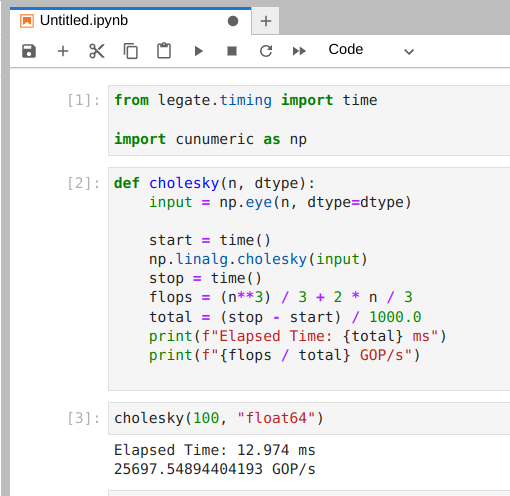The image size is (510, 496).
Task: Click output 'Elapsed Time: 12.974 ms'
Action: pyautogui.click(x=215, y=450)
